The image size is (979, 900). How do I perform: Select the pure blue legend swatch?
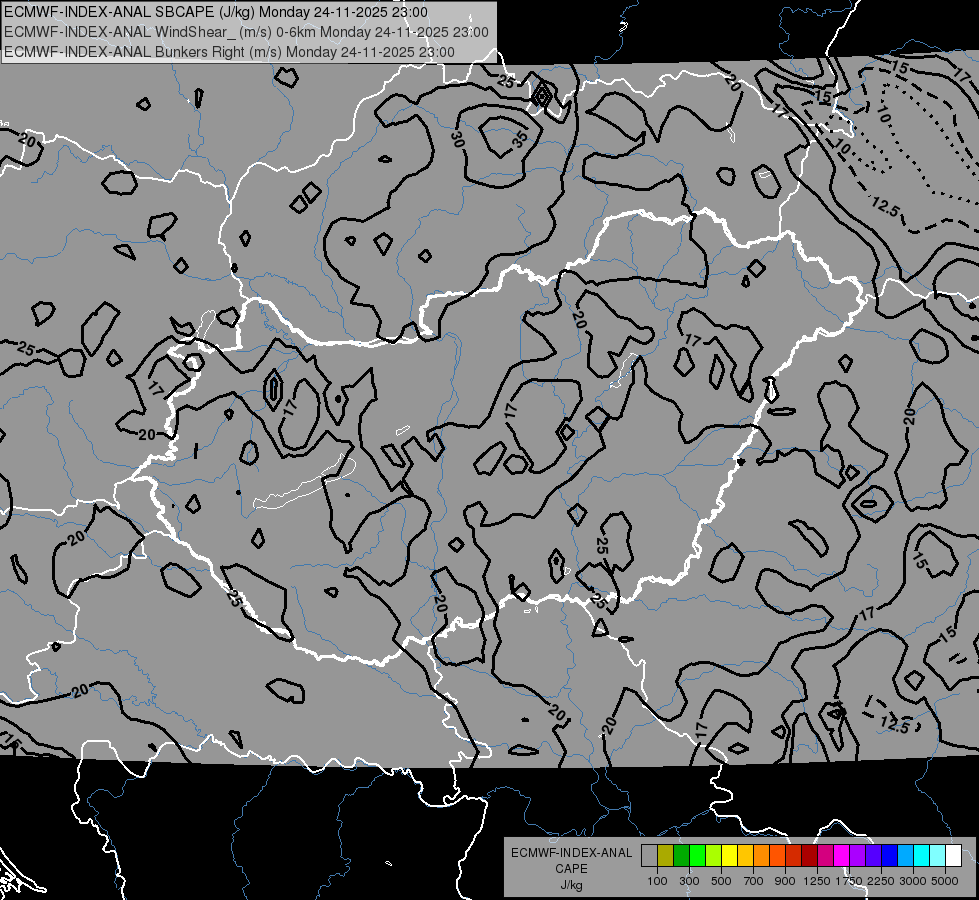click(x=890, y=856)
